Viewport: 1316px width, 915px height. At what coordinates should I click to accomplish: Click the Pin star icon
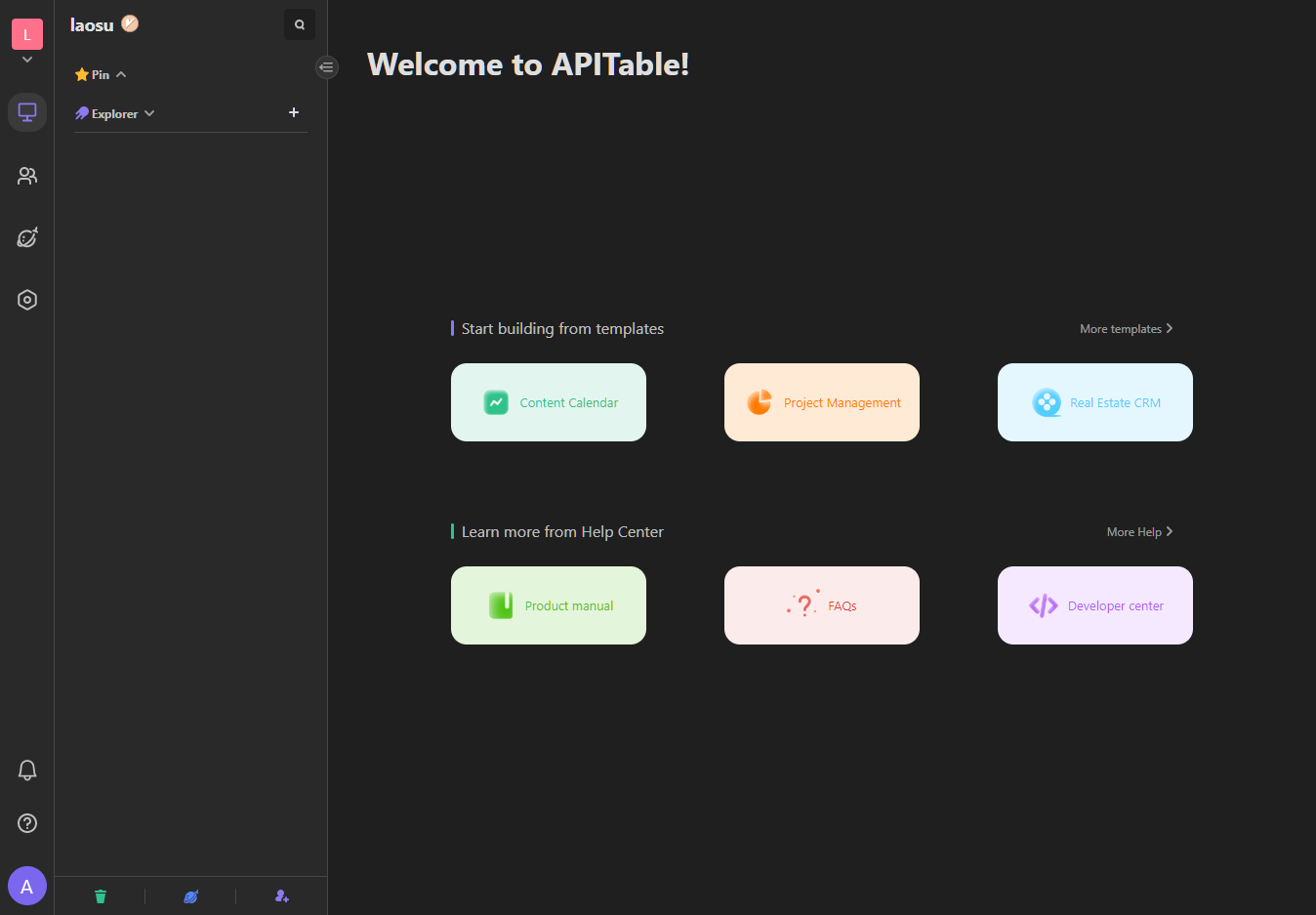pyautogui.click(x=82, y=74)
